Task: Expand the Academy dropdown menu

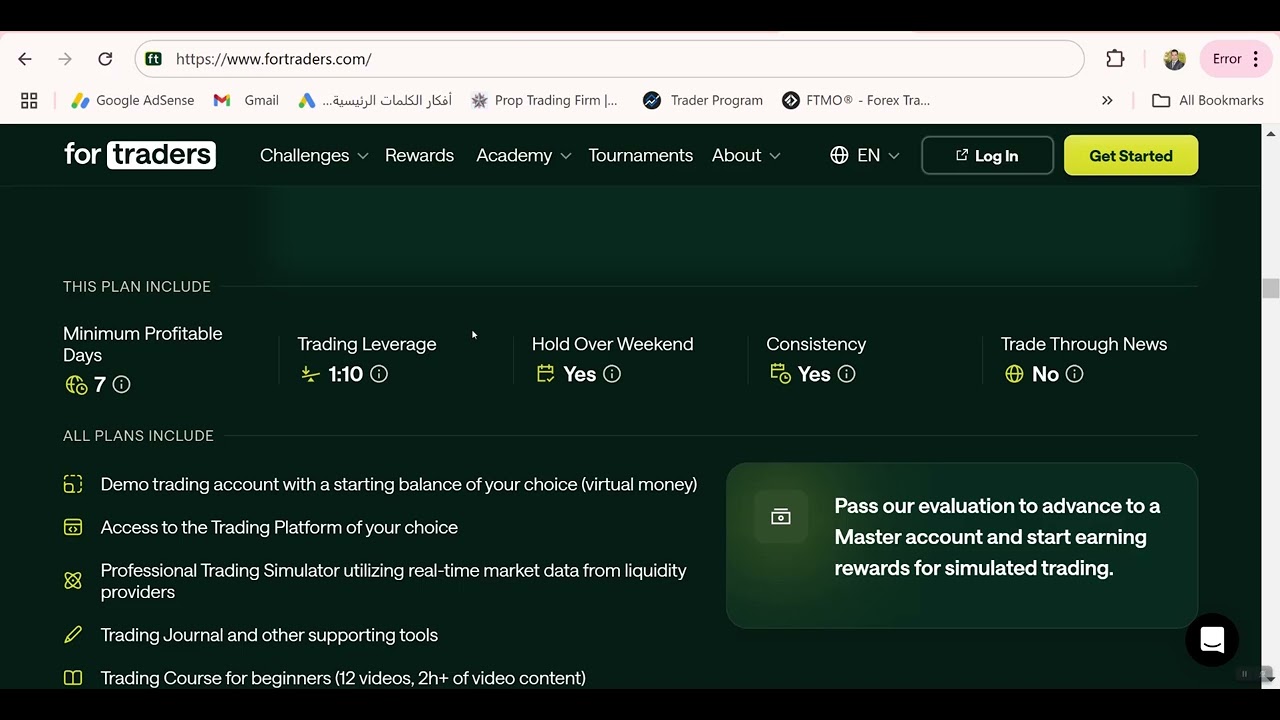Action: 523,155
